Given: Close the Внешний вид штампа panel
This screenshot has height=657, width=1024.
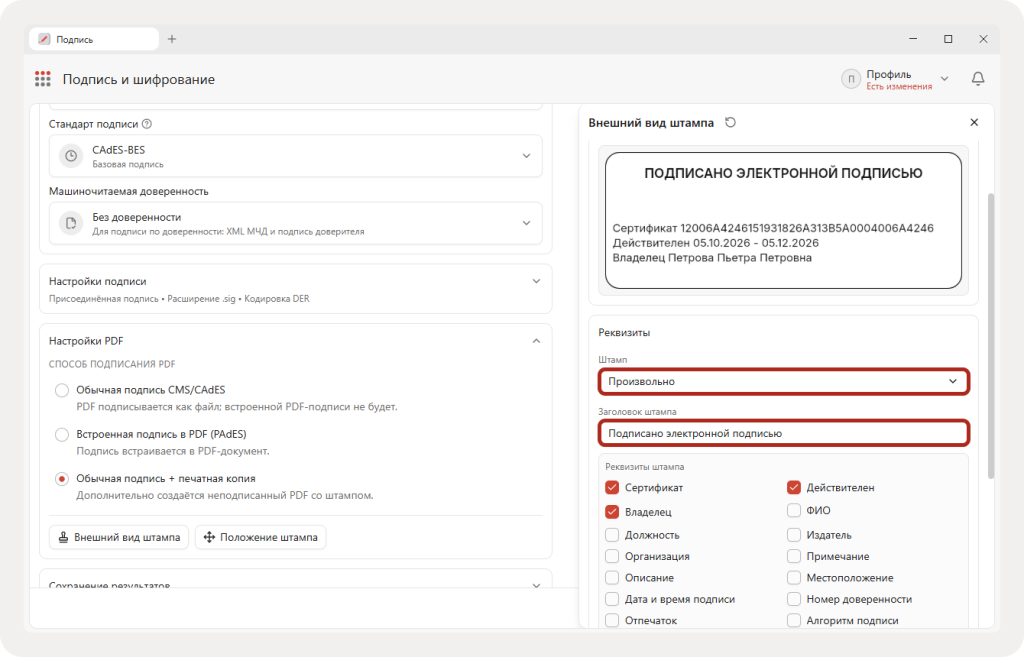Looking at the screenshot, I should [974, 122].
